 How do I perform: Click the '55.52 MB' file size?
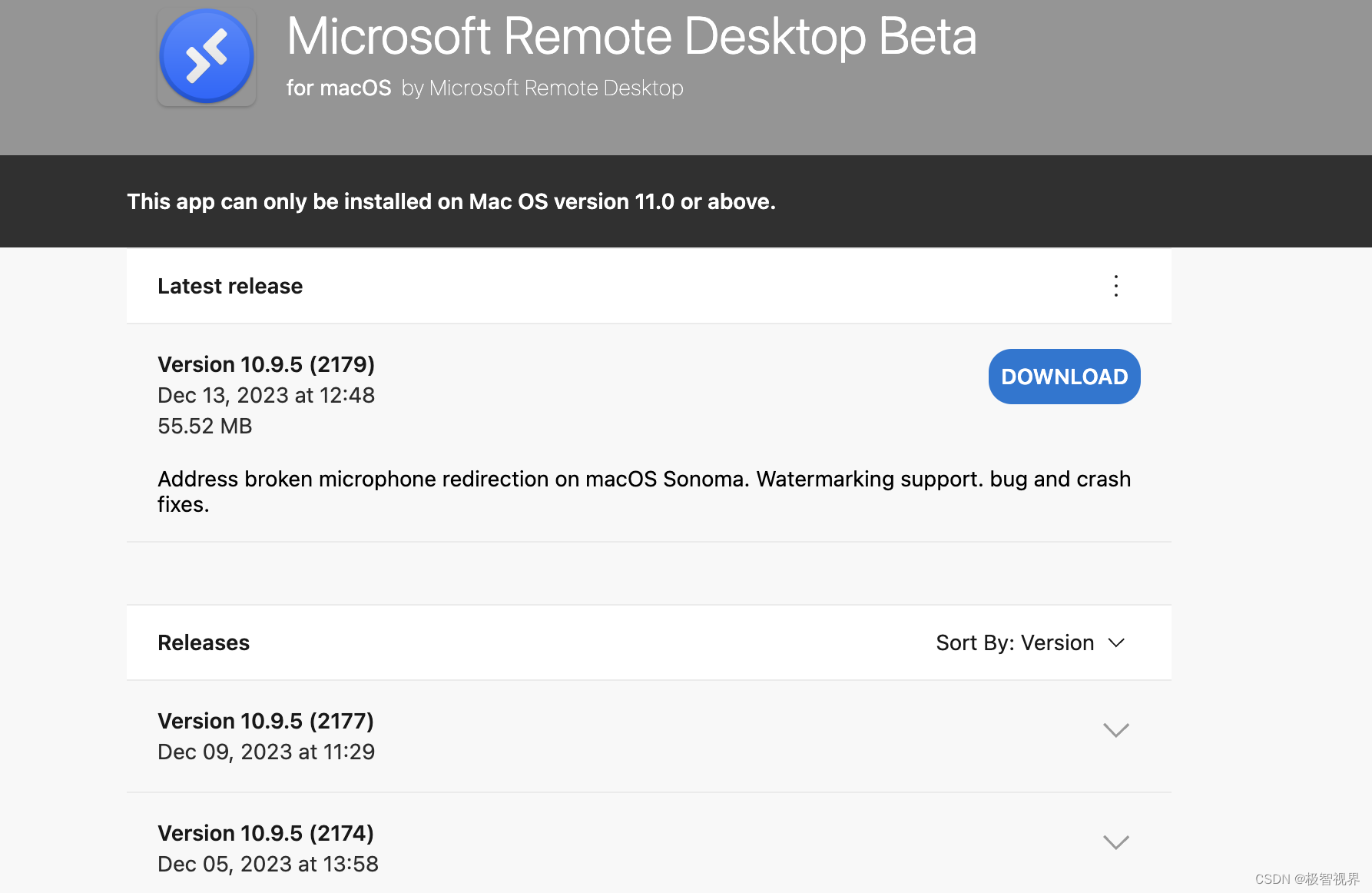(205, 426)
